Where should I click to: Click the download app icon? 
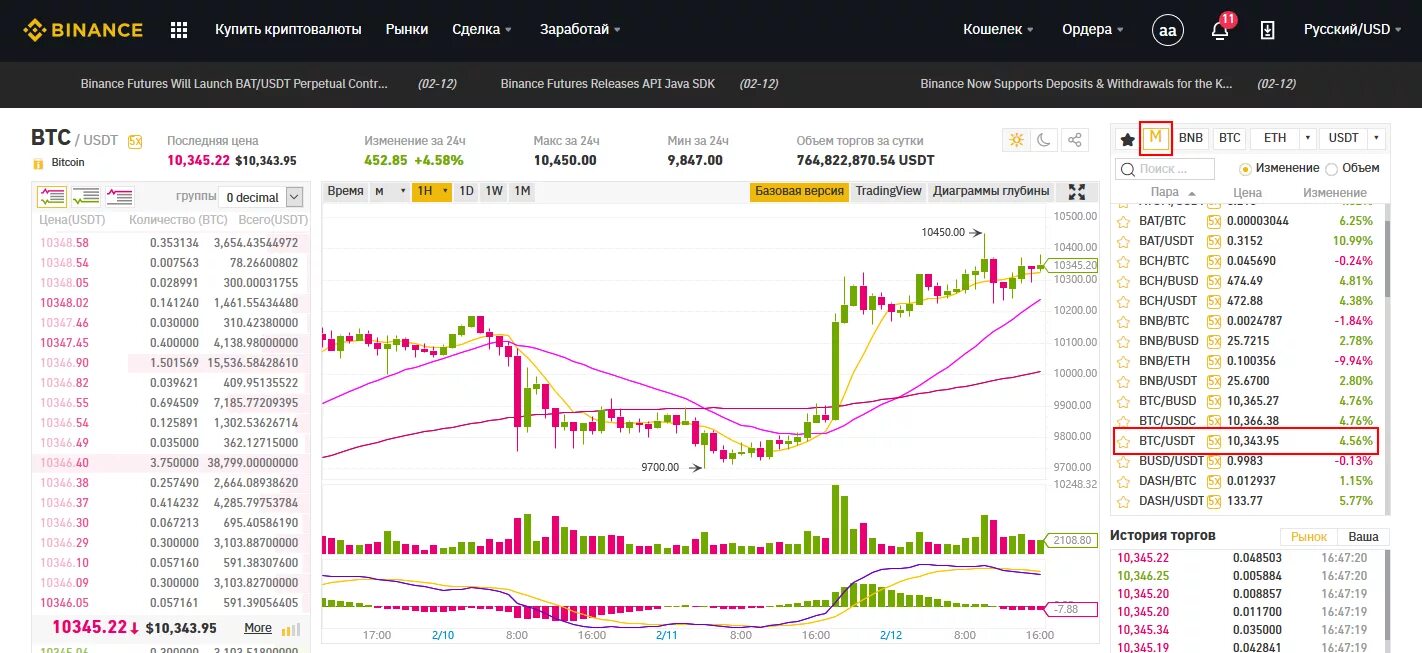click(x=1267, y=30)
